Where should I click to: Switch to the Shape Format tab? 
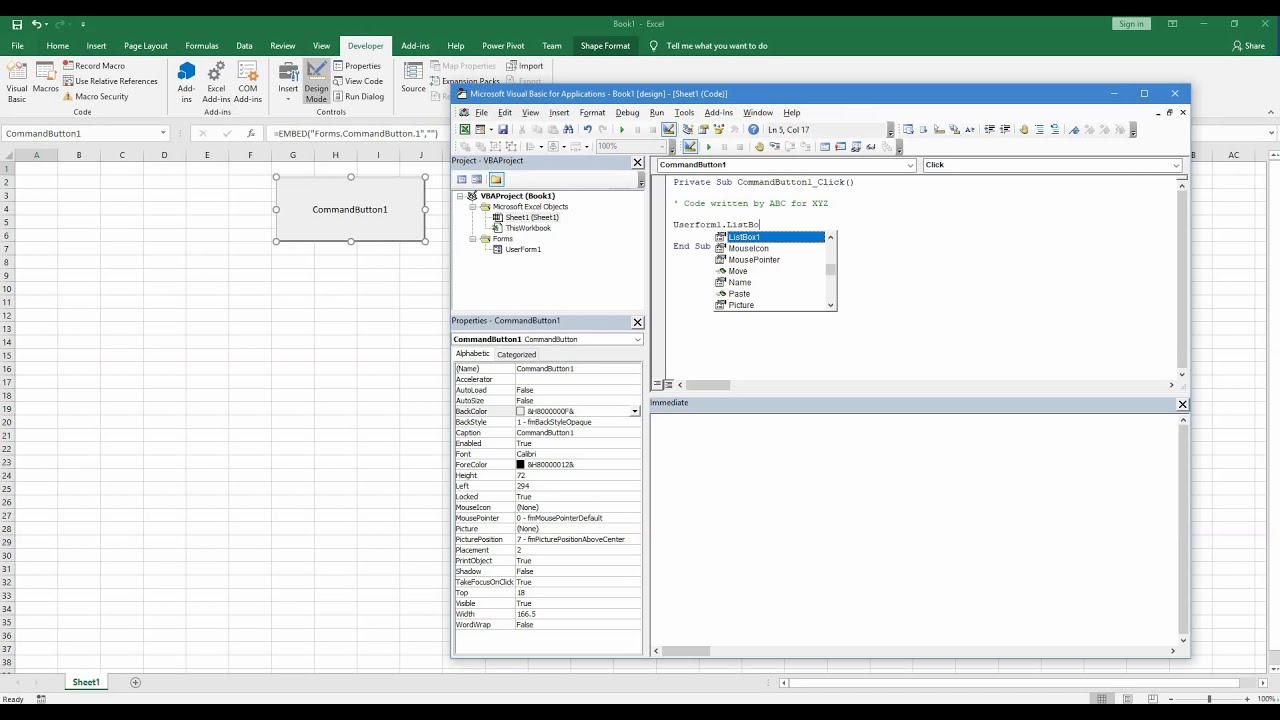click(x=605, y=46)
